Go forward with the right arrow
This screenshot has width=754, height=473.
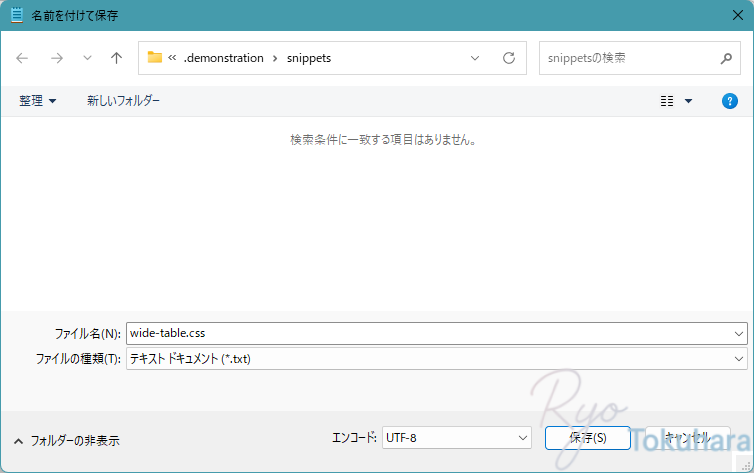click(x=57, y=58)
